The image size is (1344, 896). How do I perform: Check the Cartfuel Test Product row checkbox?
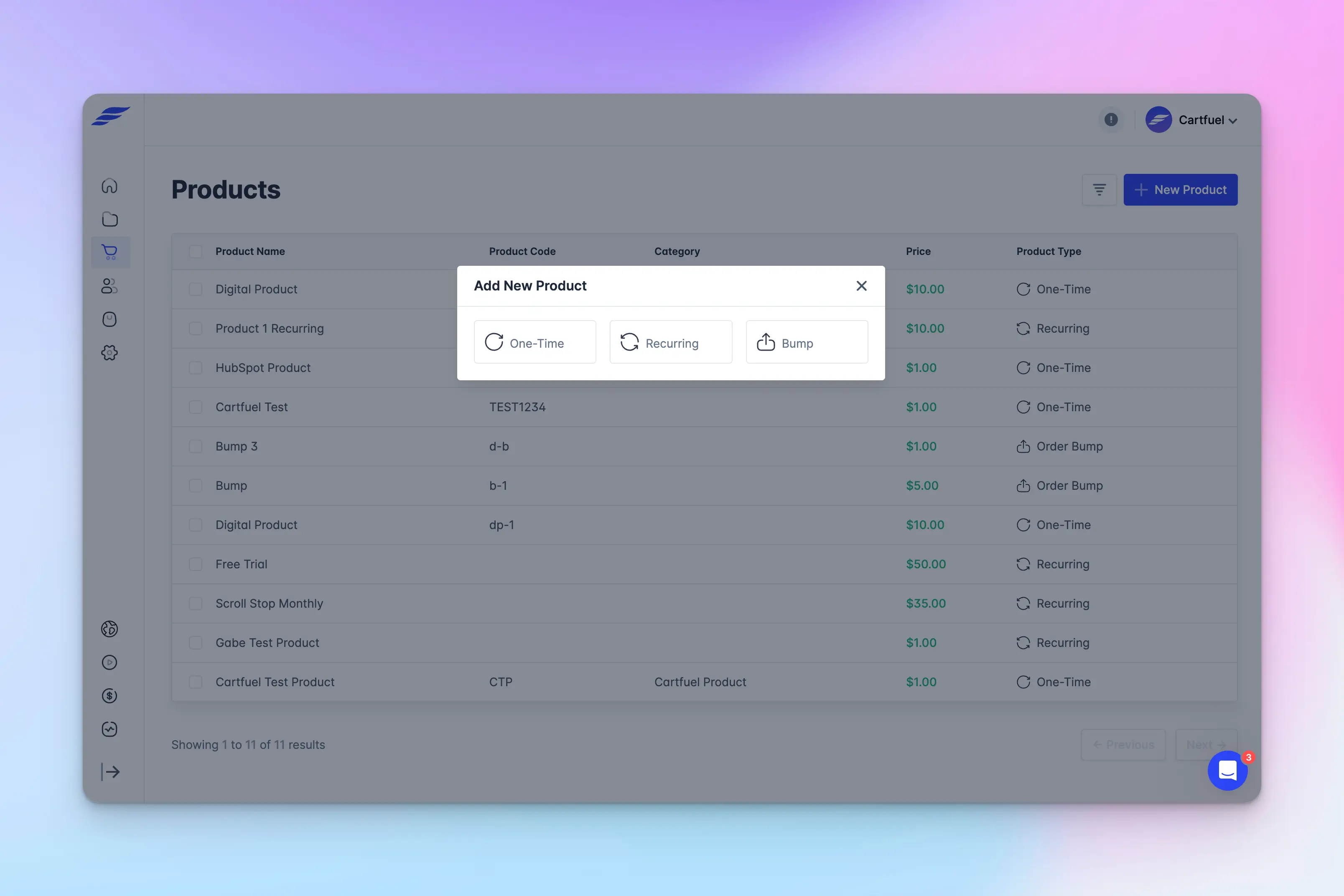click(196, 682)
